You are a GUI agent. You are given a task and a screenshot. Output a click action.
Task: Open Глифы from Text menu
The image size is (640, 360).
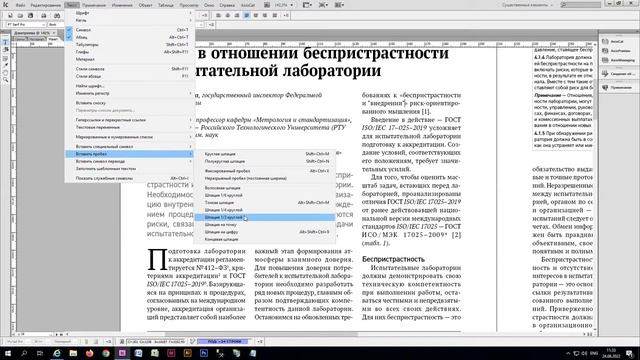129,52
